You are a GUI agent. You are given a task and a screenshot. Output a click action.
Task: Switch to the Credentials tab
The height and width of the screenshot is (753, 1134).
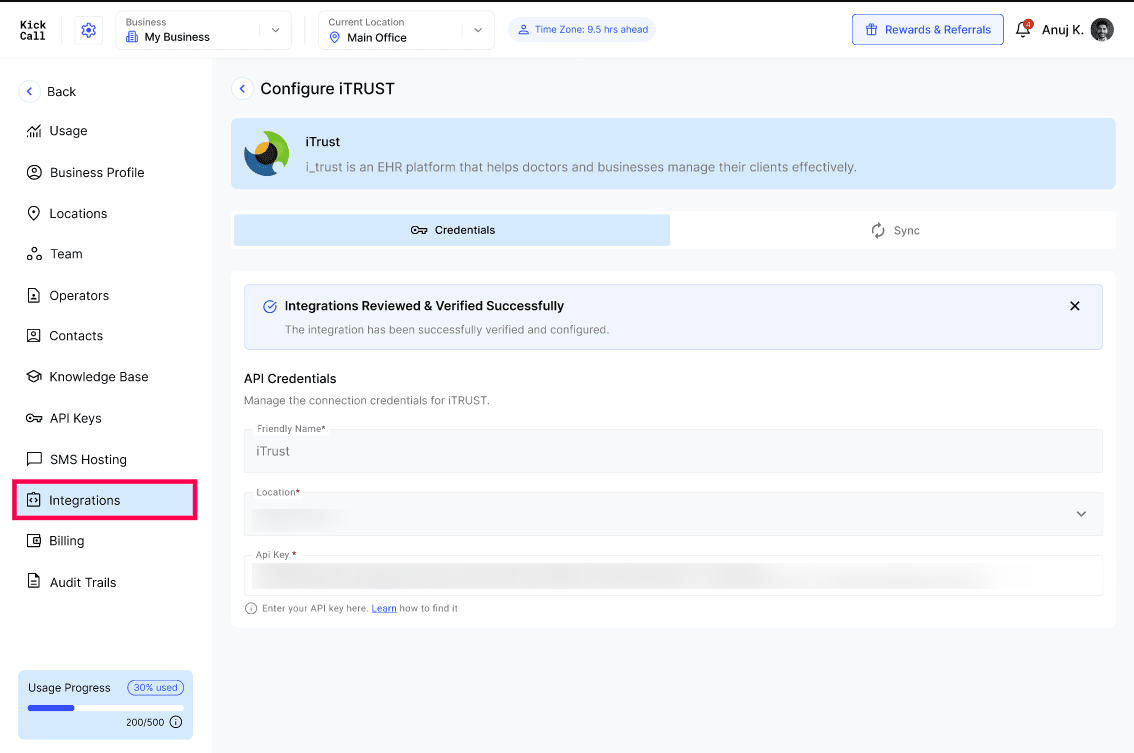click(452, 230)
